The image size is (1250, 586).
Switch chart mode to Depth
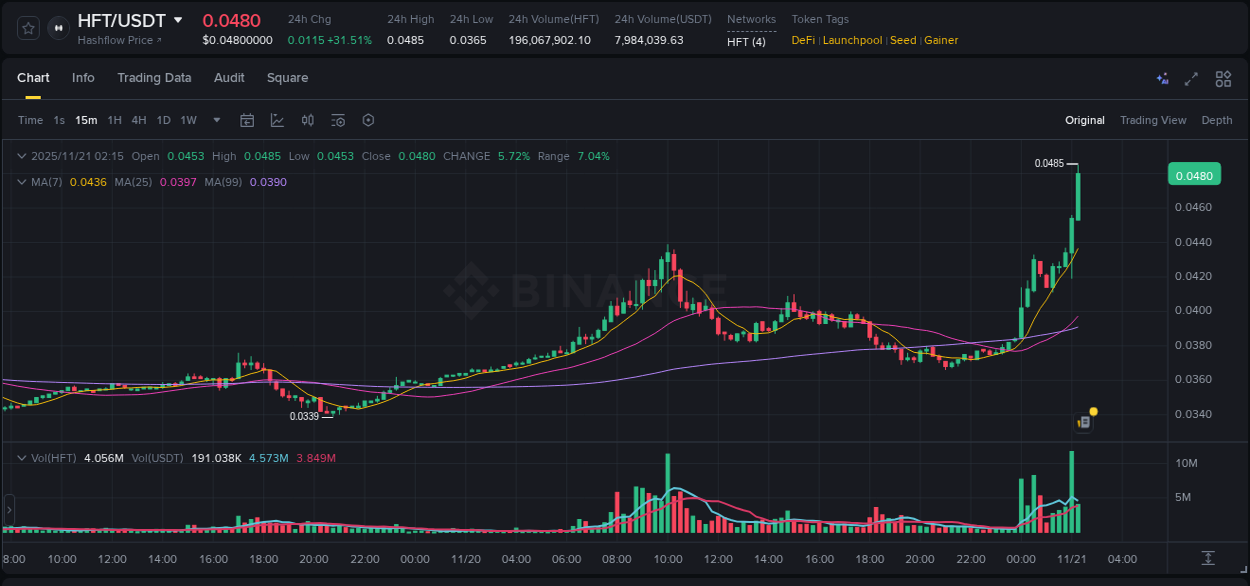click(x=1217, y=120)
